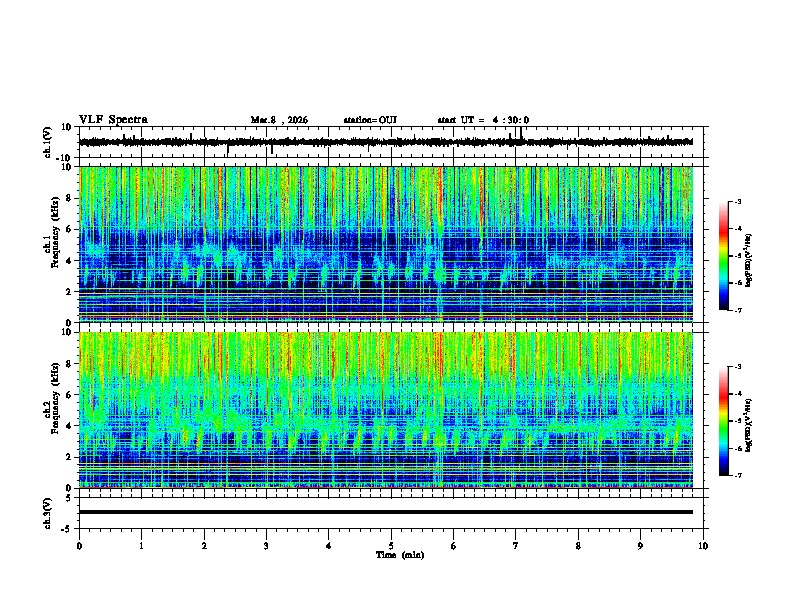Click time-axis tick label "1"
792x612 pixels.
pyautogui.click(x=141, y=546)
